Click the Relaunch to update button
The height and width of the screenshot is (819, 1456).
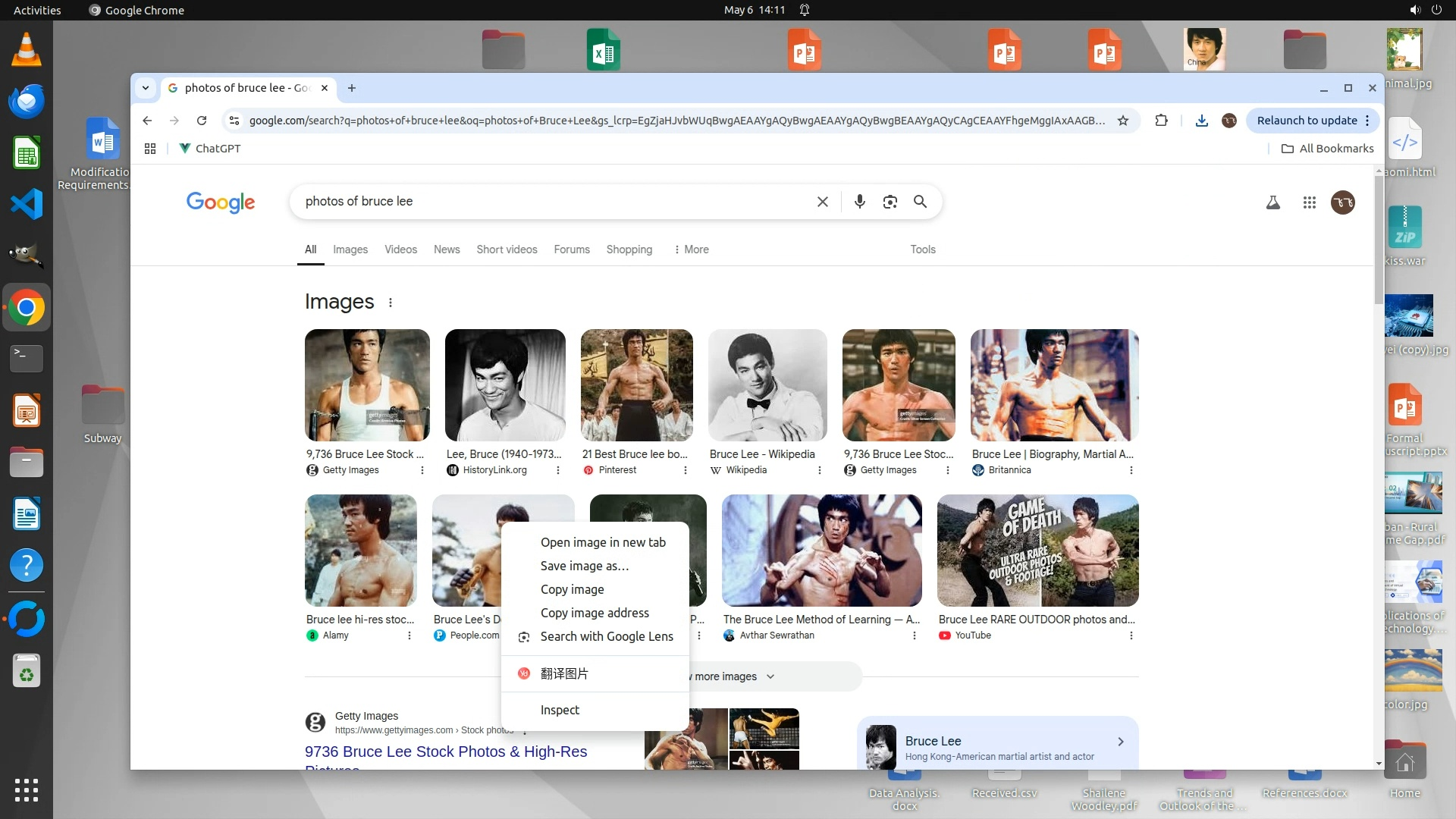(x=1307, y=121)
